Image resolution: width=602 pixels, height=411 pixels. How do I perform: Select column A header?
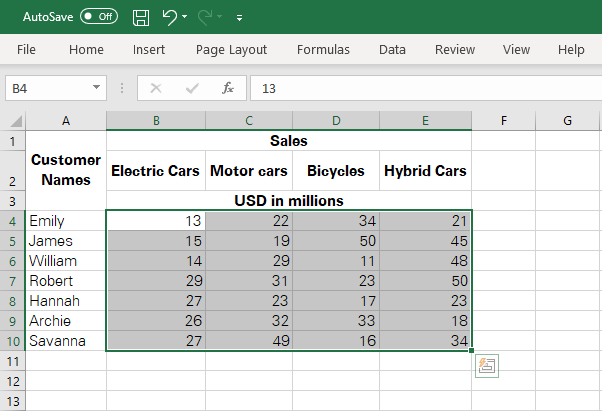click(66, 121)
